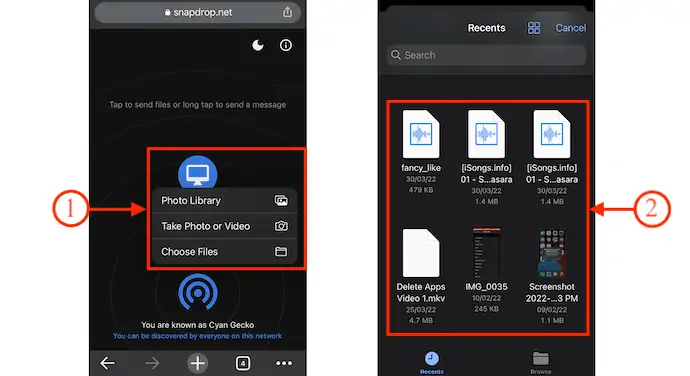Image resolution: width=690 pixels, height=376 pixels.
Task: Tap 'You are known as Cyan Gecko' text
Action: pos(198,325)
